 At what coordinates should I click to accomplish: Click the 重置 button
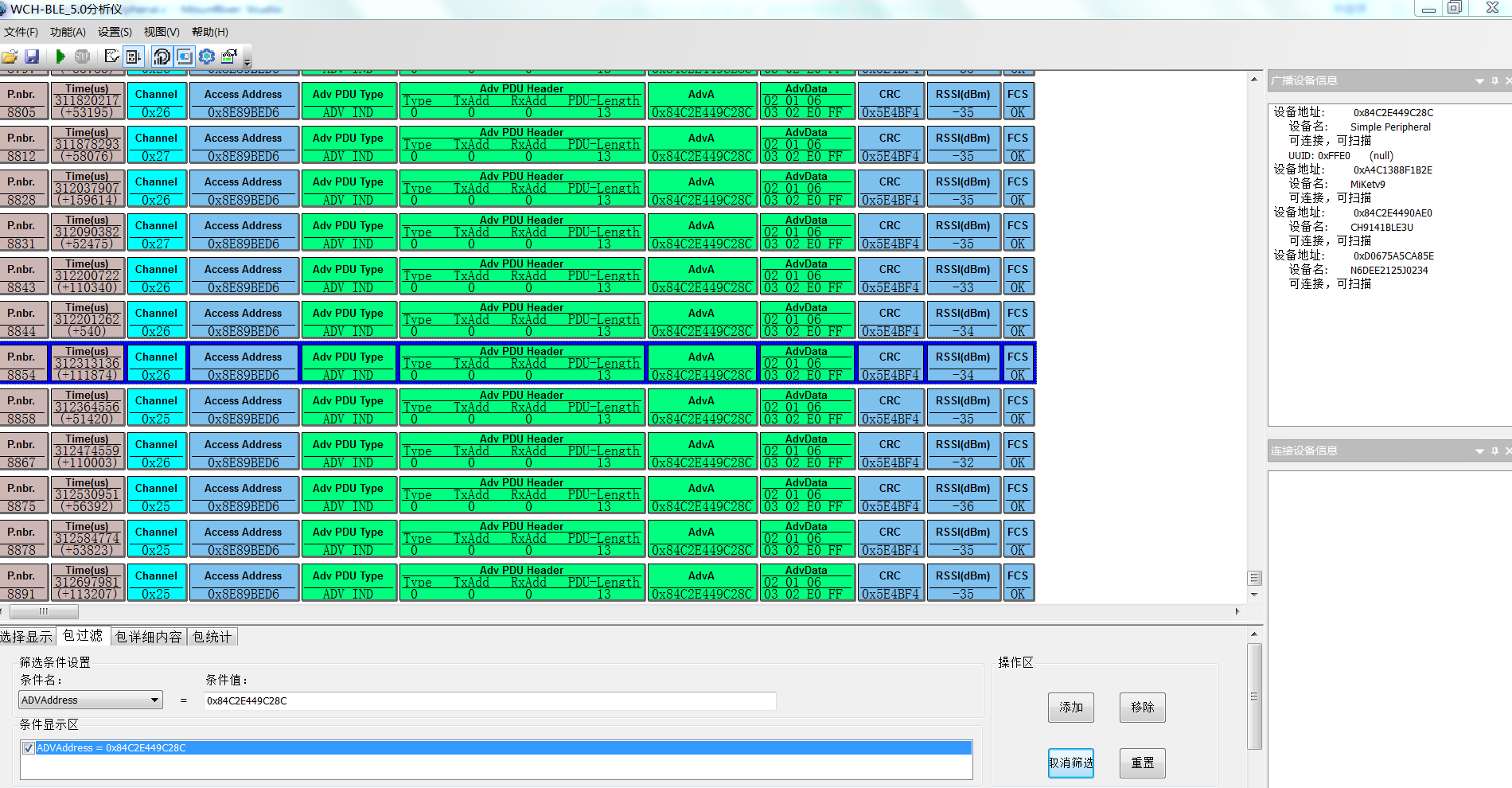[1143, 763]
